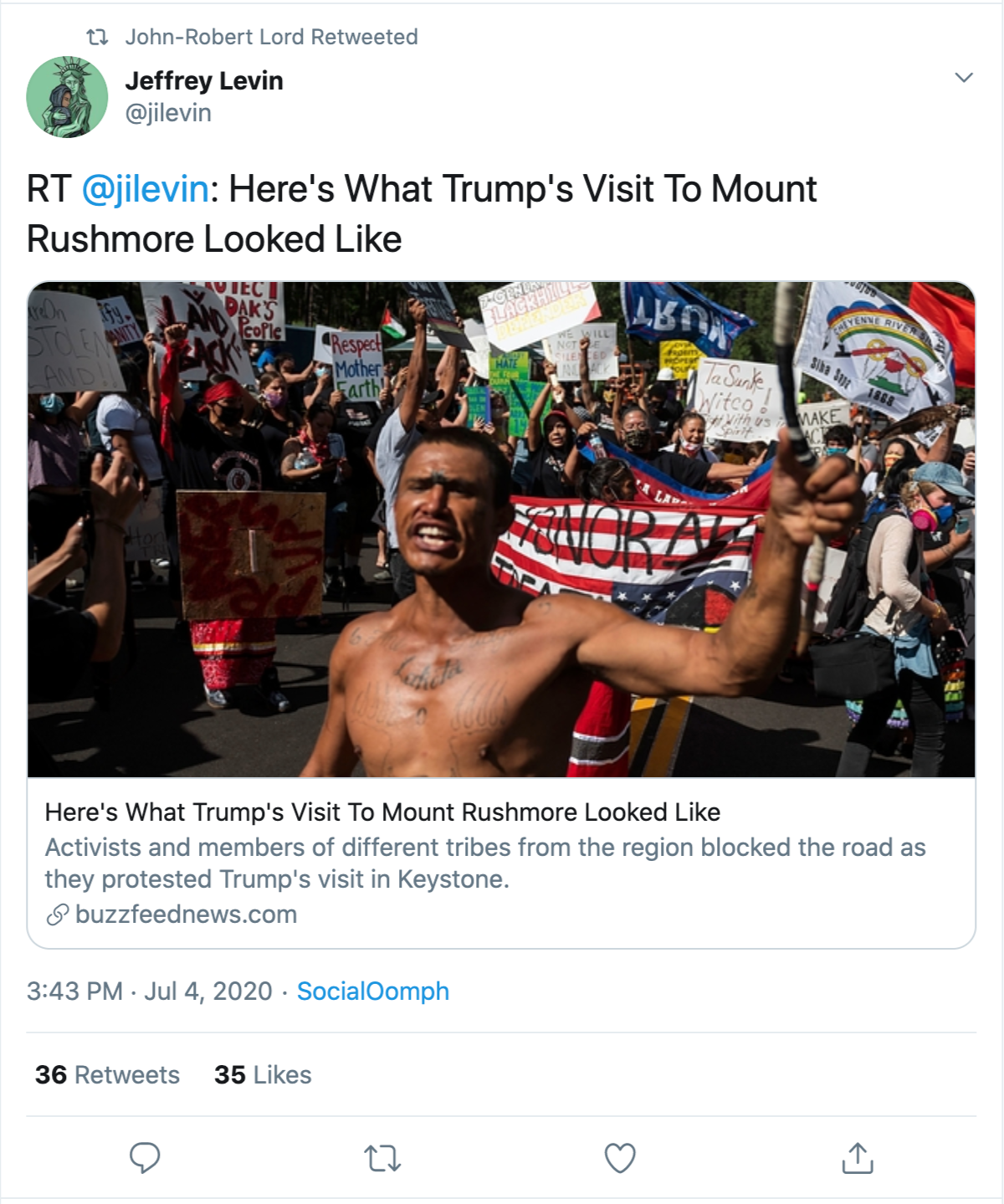Screen dimensions: 1004x1204
Task: Click the link chain icon beside buzzfeednews.com
Action: (58, 915)
